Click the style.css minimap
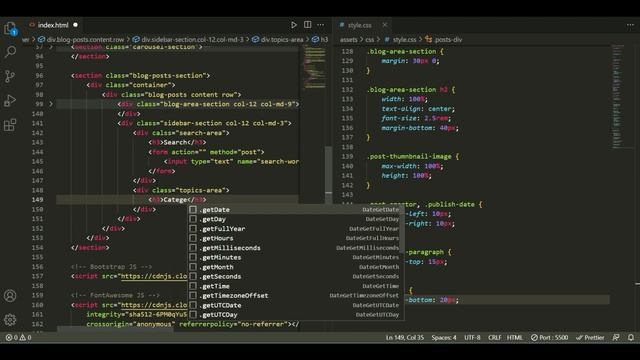The height and width of the screenshot is (360, 640). pos(618,96)
